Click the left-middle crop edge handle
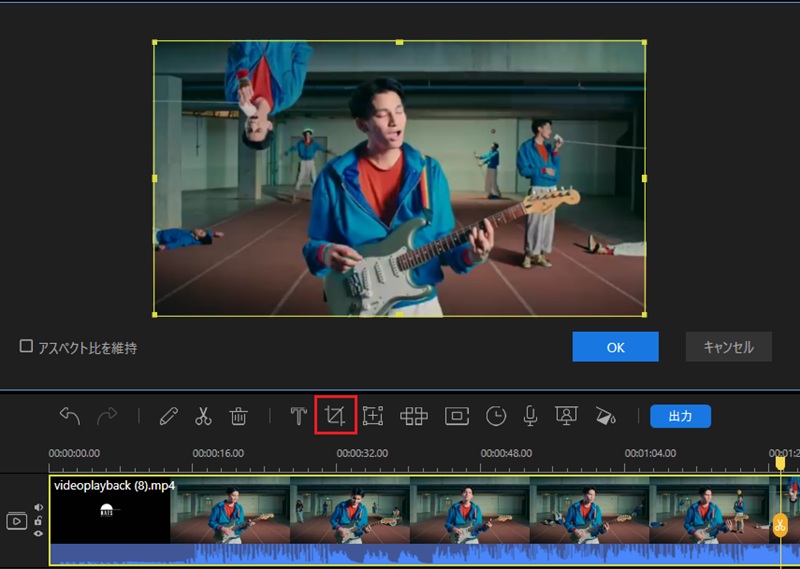Image resolution: width=800 pixels, height=569 pixels. 155,178
